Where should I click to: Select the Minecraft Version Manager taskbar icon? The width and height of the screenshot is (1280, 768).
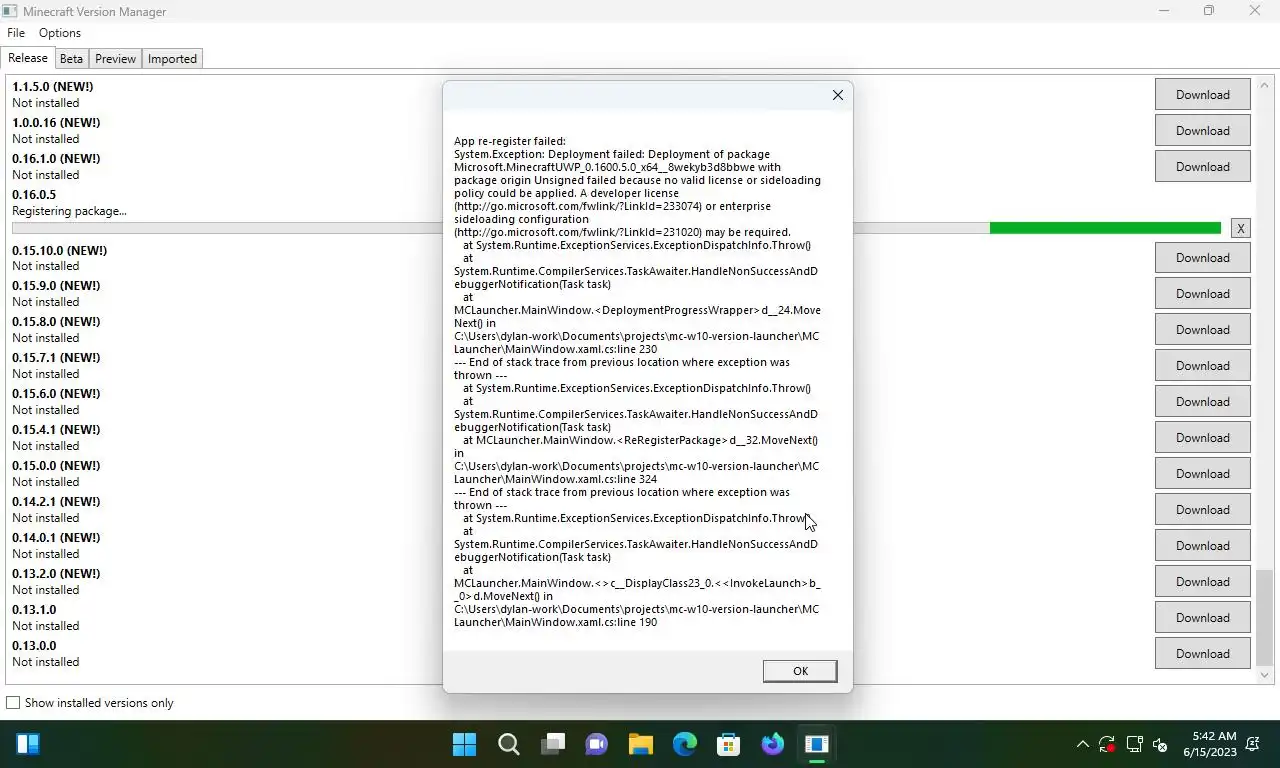(x=817, y=744)
